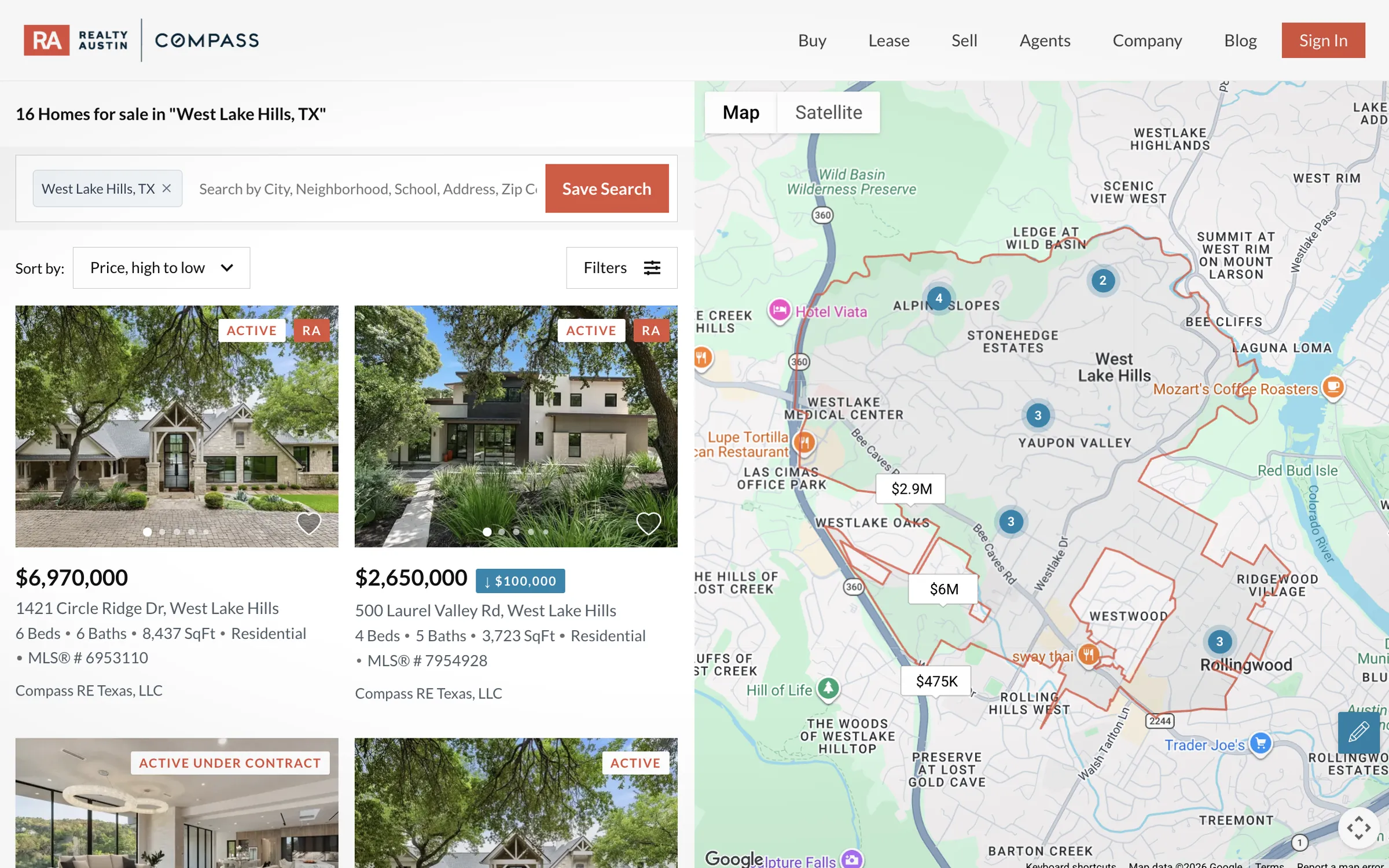Click the search by city input field
1389x868 pixels.
click(x=368, y=189)
